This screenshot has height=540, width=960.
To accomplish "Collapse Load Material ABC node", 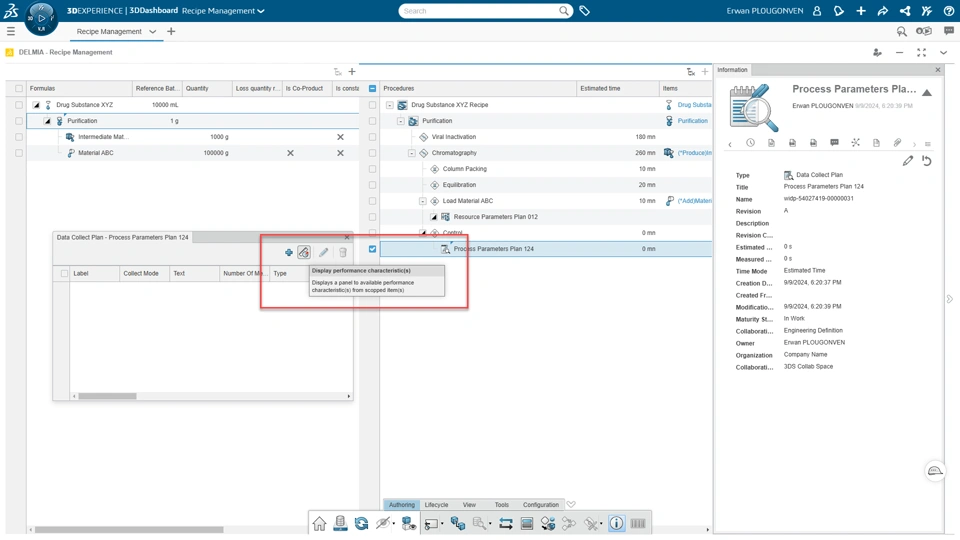I will [422, 201].
